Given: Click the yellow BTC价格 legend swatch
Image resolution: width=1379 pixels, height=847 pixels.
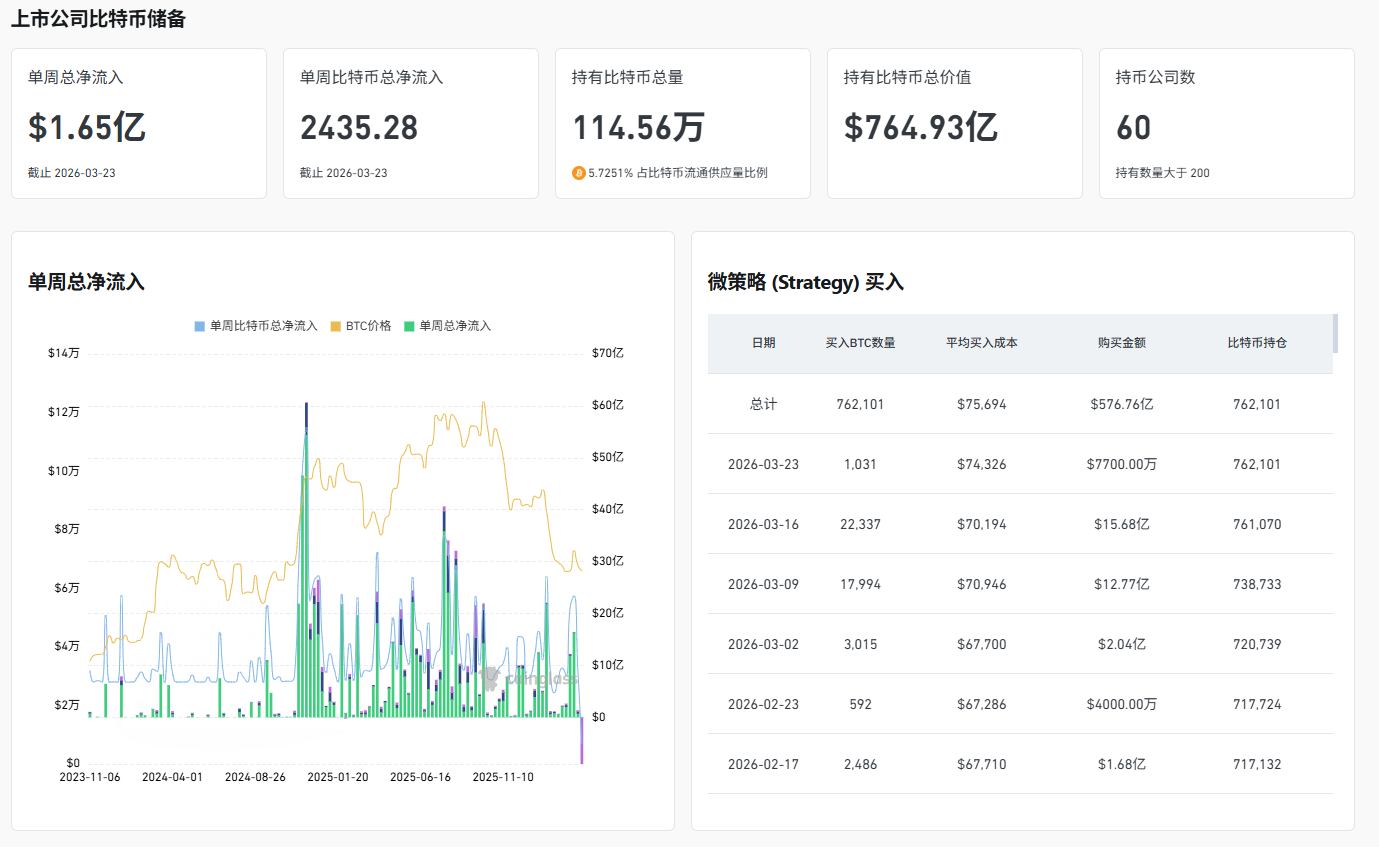Looking at the screenshot, I should 336,326.
